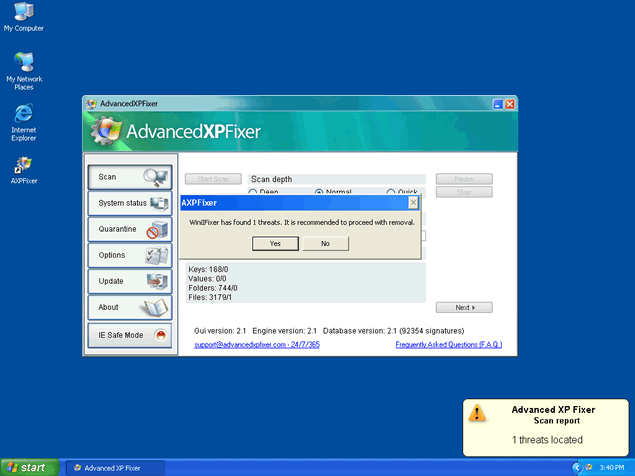Click the gear logo in AdvancedXPFixer header
This screenshot has width=635, height=476.
[106, 131]
